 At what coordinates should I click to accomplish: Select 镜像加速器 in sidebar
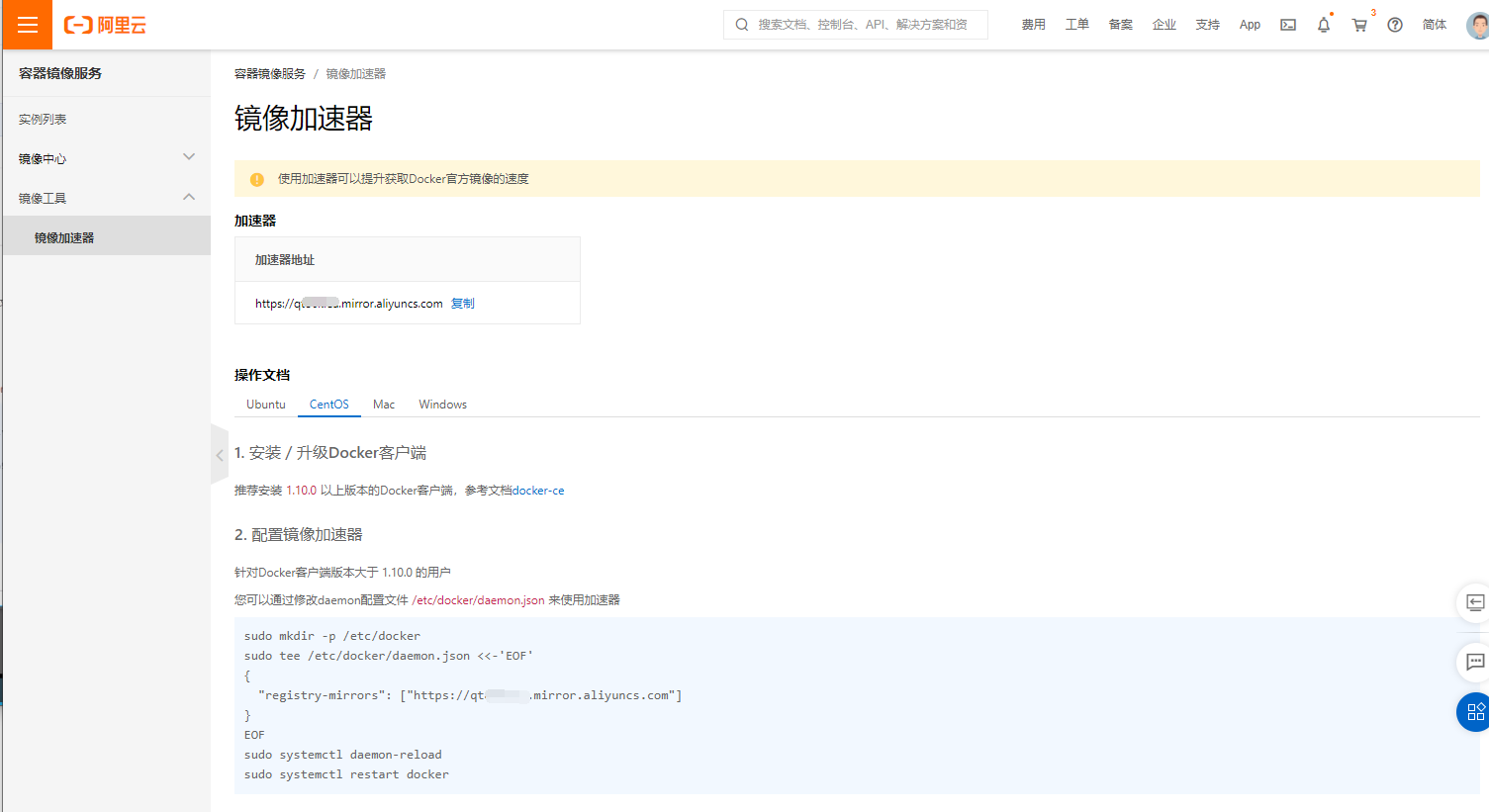(x=107, y=237)
